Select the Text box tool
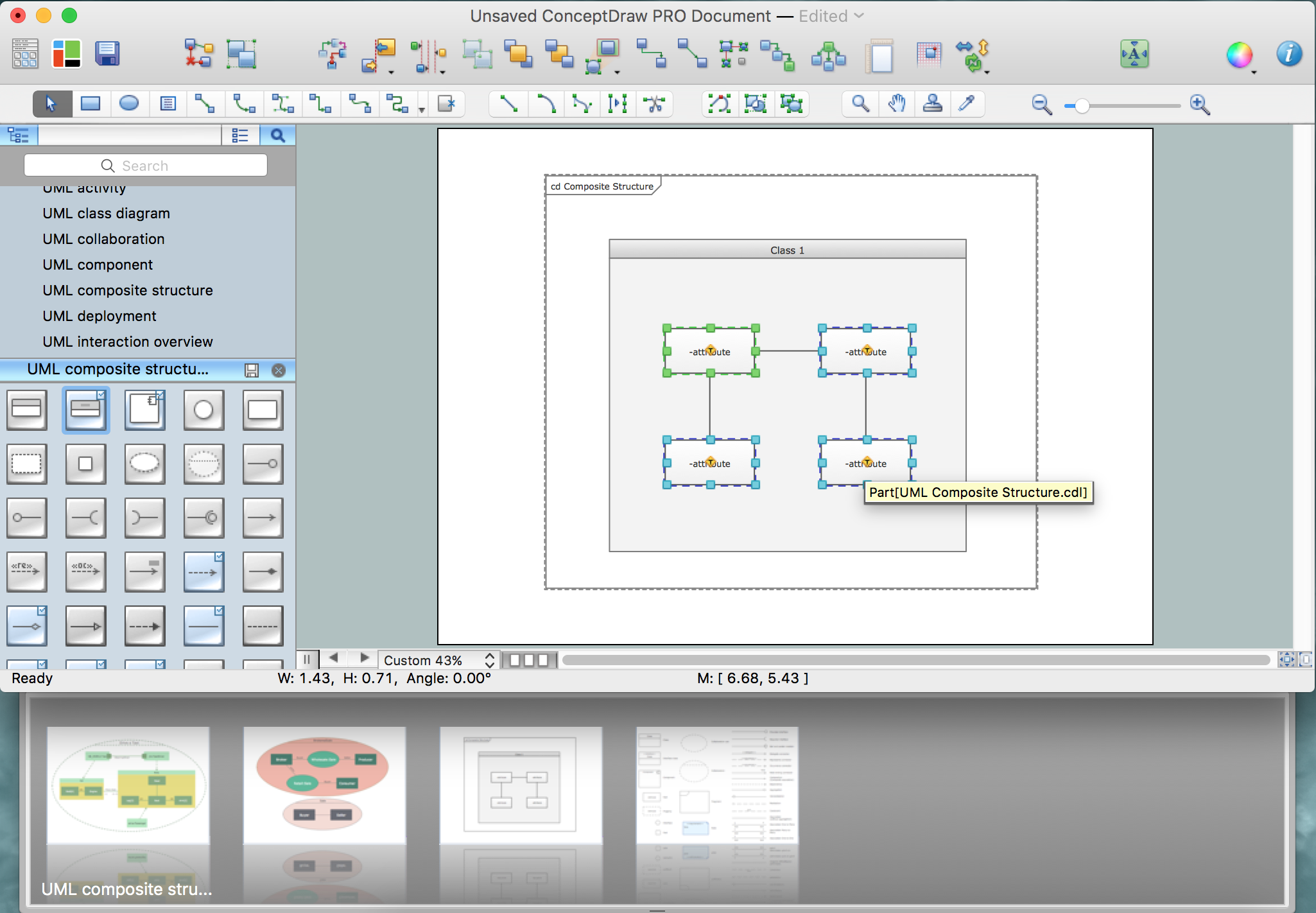This screenshot has width=1316, height=913. [x=168, y=103]
